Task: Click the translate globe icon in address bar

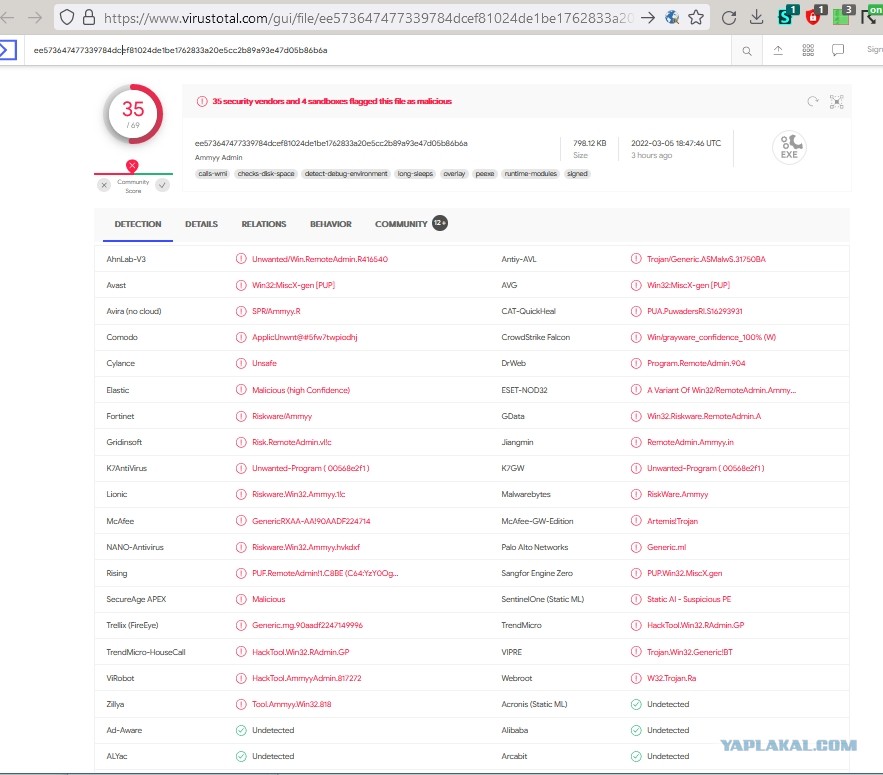Action: point(672,17)
